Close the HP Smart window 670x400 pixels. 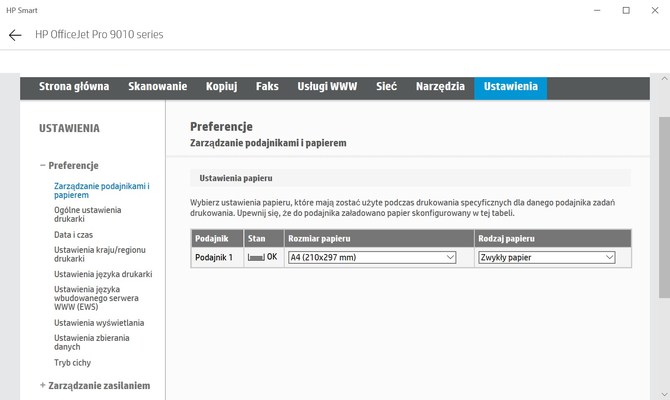tap(655, 10)
